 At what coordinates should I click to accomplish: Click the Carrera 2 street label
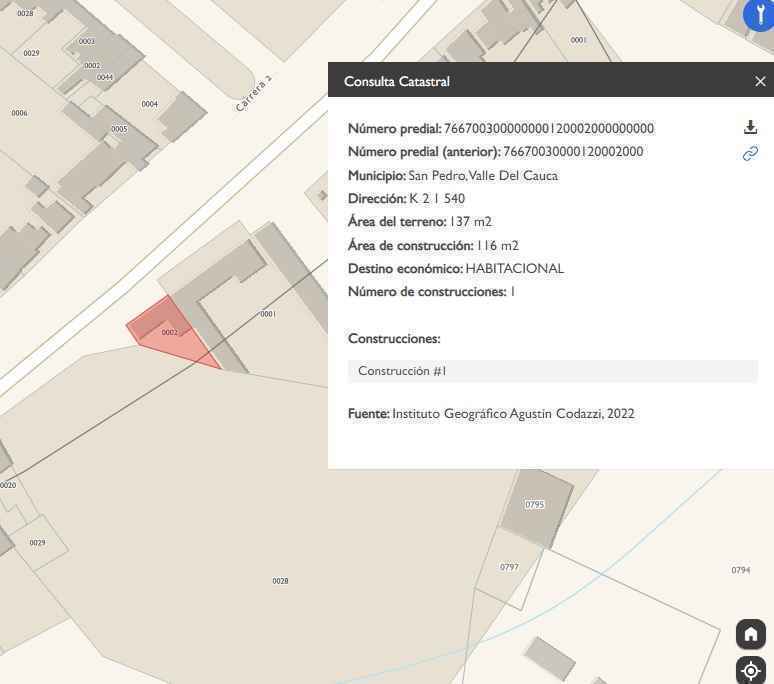coord(254,93)
